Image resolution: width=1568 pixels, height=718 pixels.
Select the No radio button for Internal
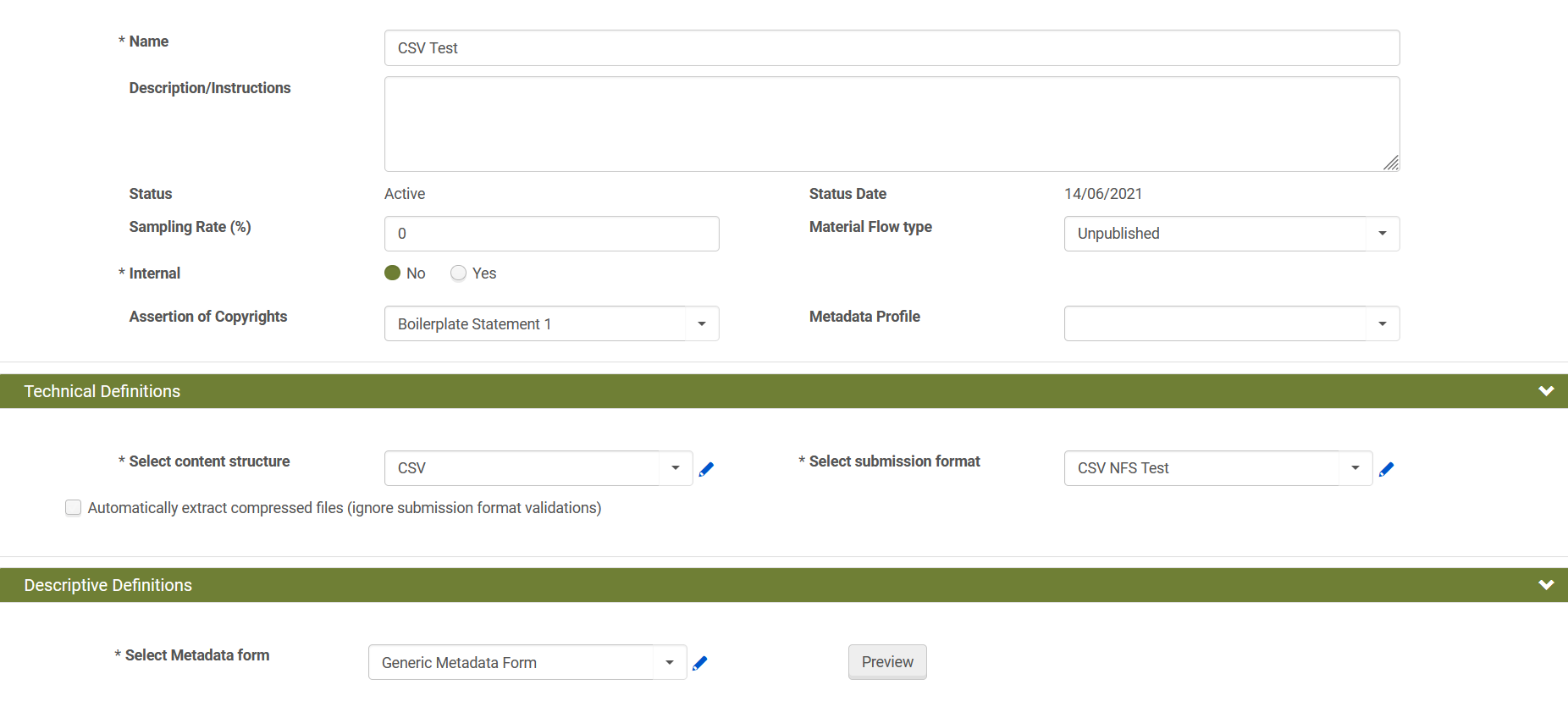[393, 273]
